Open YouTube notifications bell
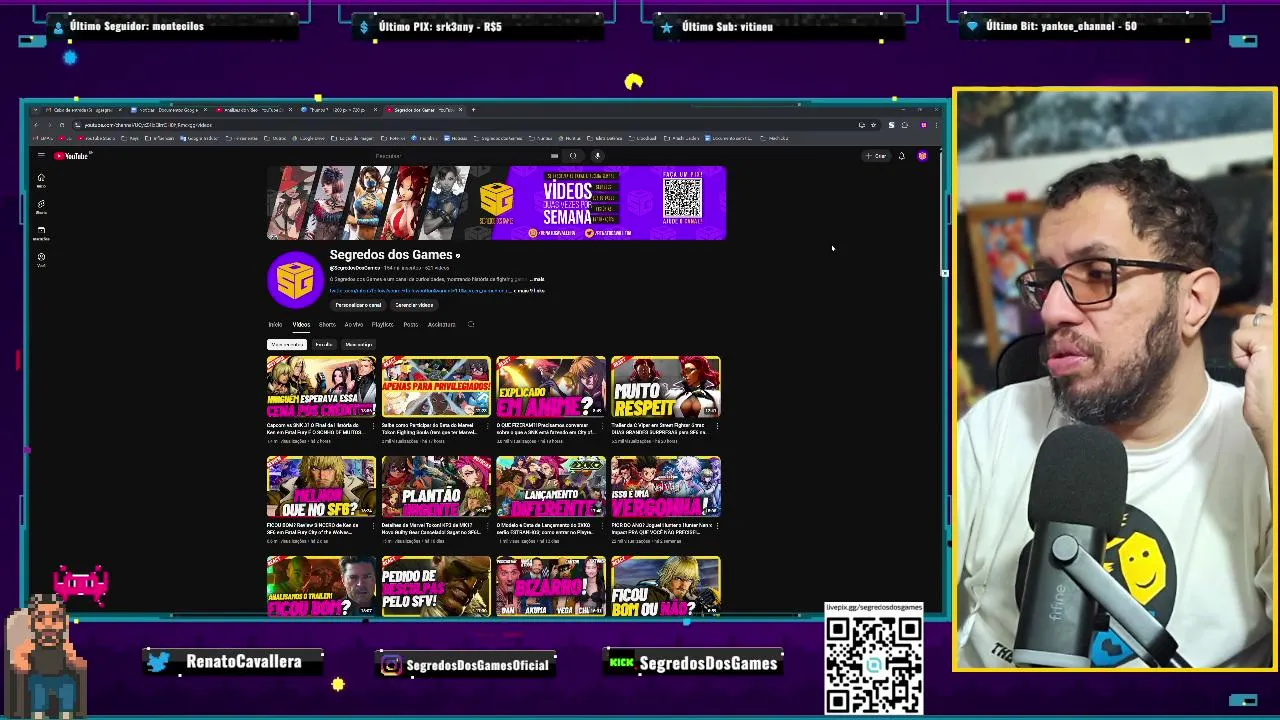The width and height of the screenshot is (1280, 720). 901,156
